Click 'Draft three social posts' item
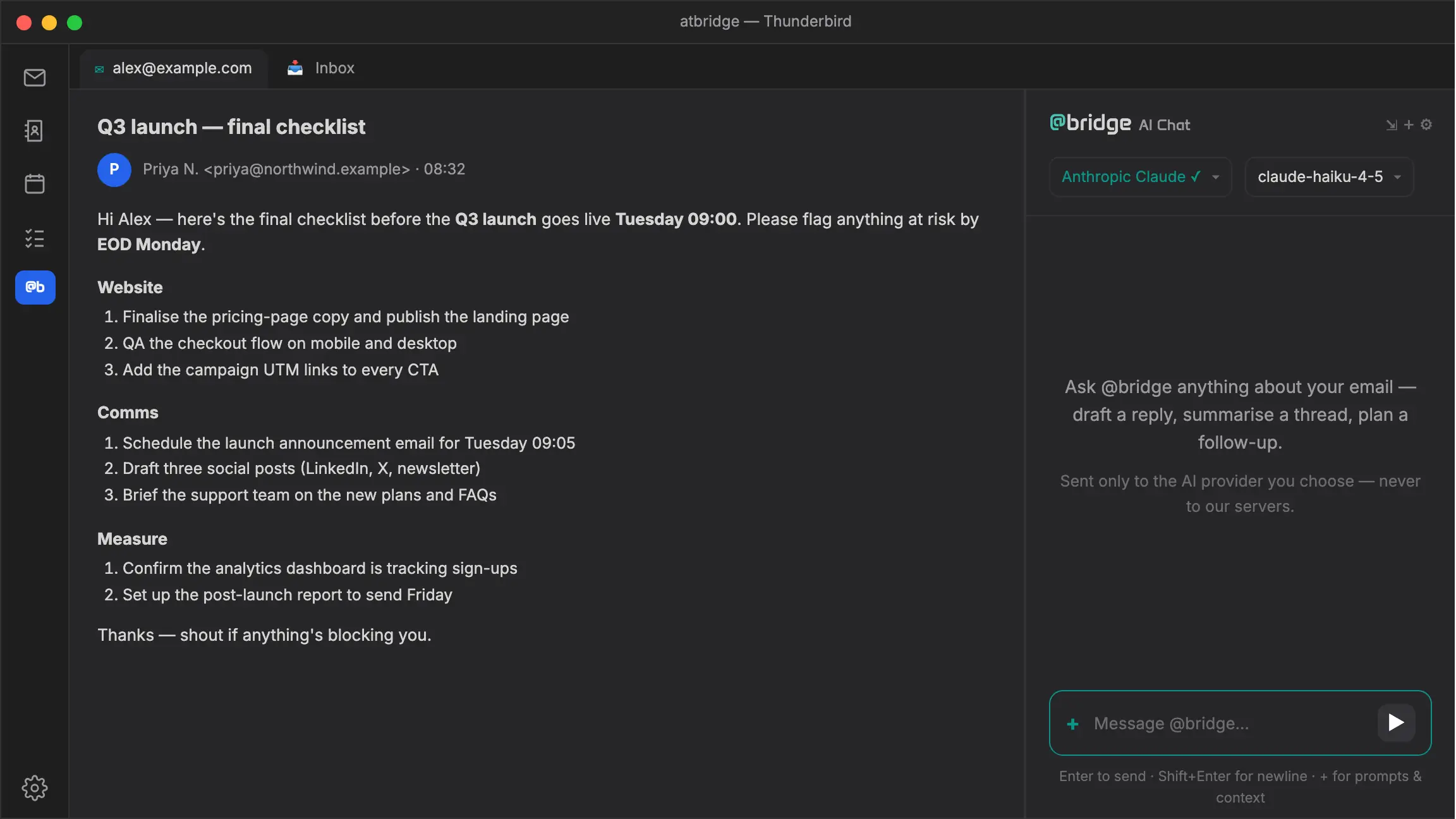This screenshot has height=819, width=1456. click(301, 468)
